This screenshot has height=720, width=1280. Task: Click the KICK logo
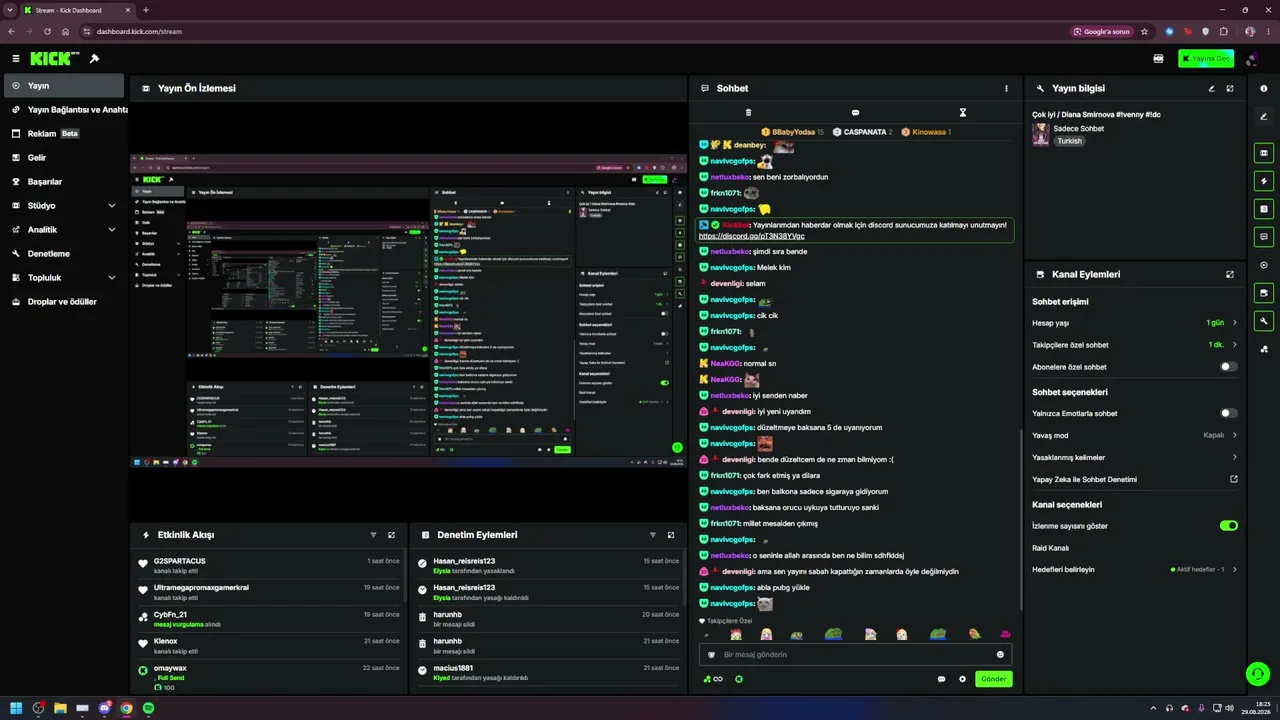pos(54,59)
